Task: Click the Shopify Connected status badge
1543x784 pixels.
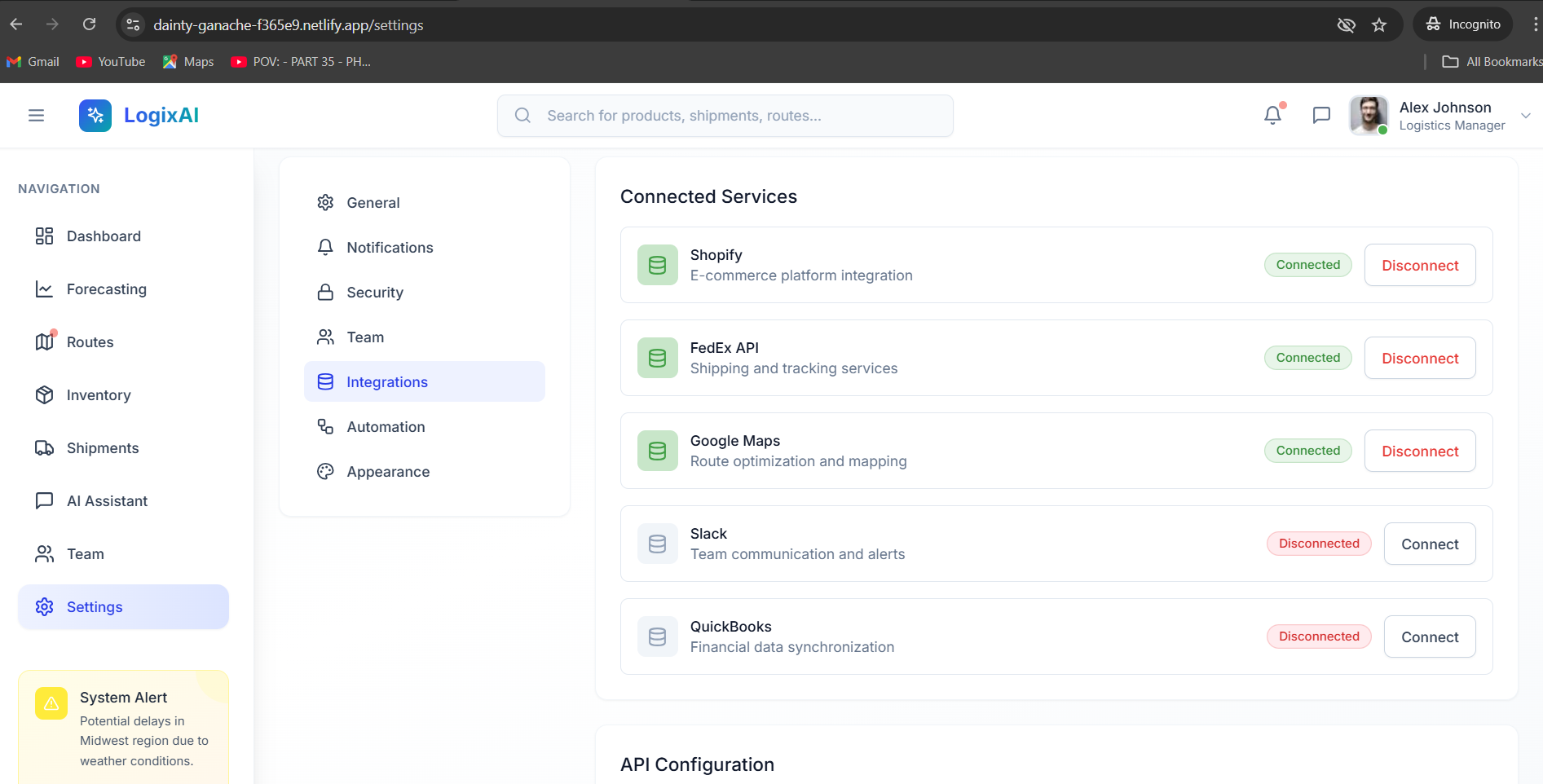Action: (1308, 265)
